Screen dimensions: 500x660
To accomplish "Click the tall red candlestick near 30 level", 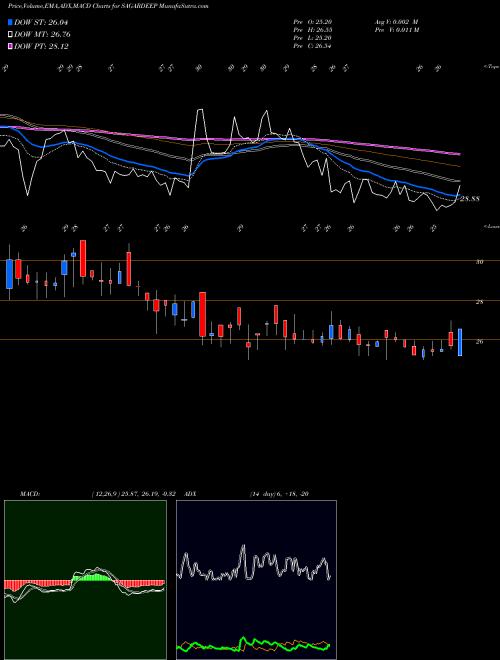I will coord(83,258).
